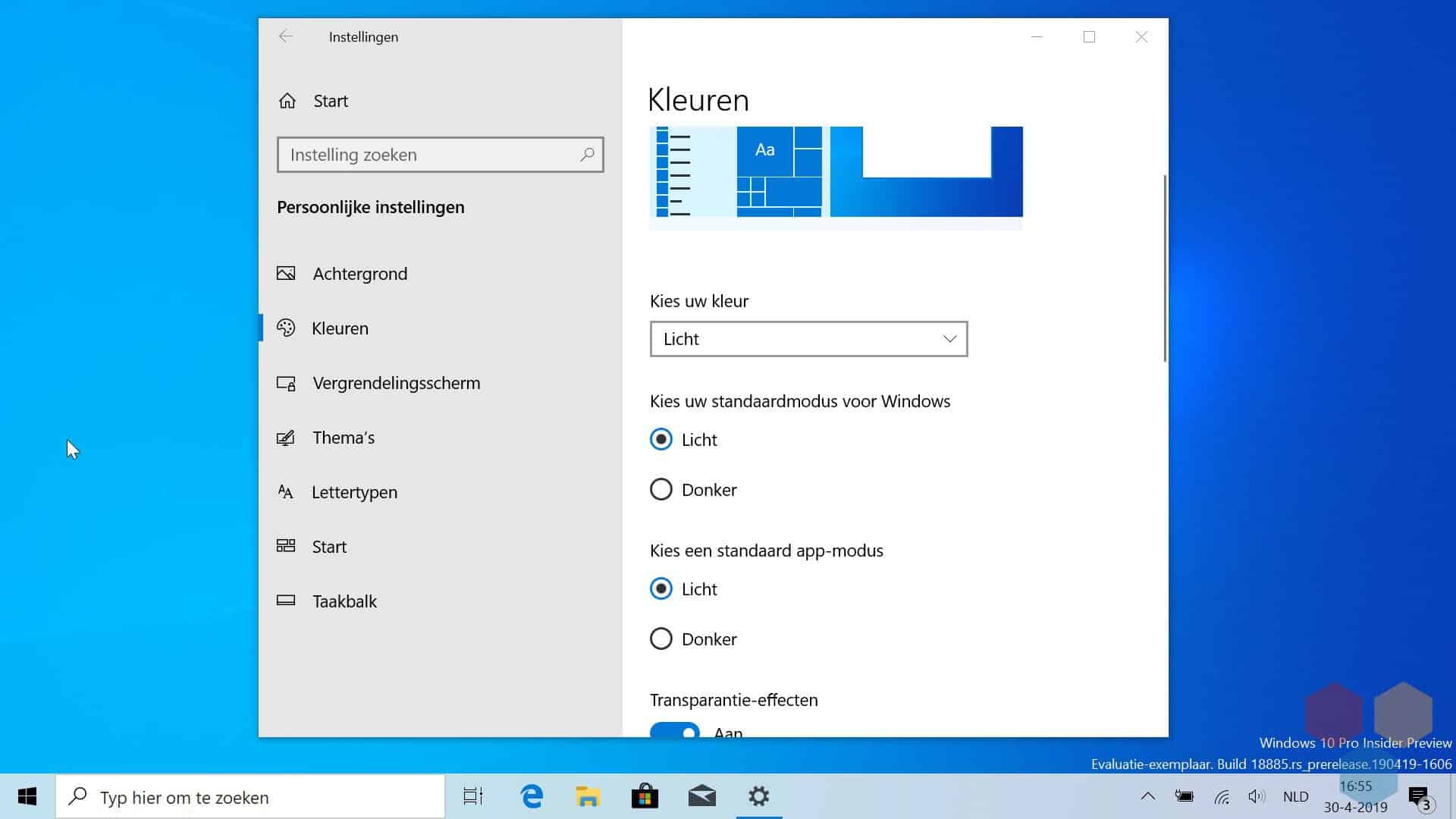Click the Vergrendelingsscherm lock screen icon
The image size is (1456, 819).
pyautogui.click(x=286, y=383)
